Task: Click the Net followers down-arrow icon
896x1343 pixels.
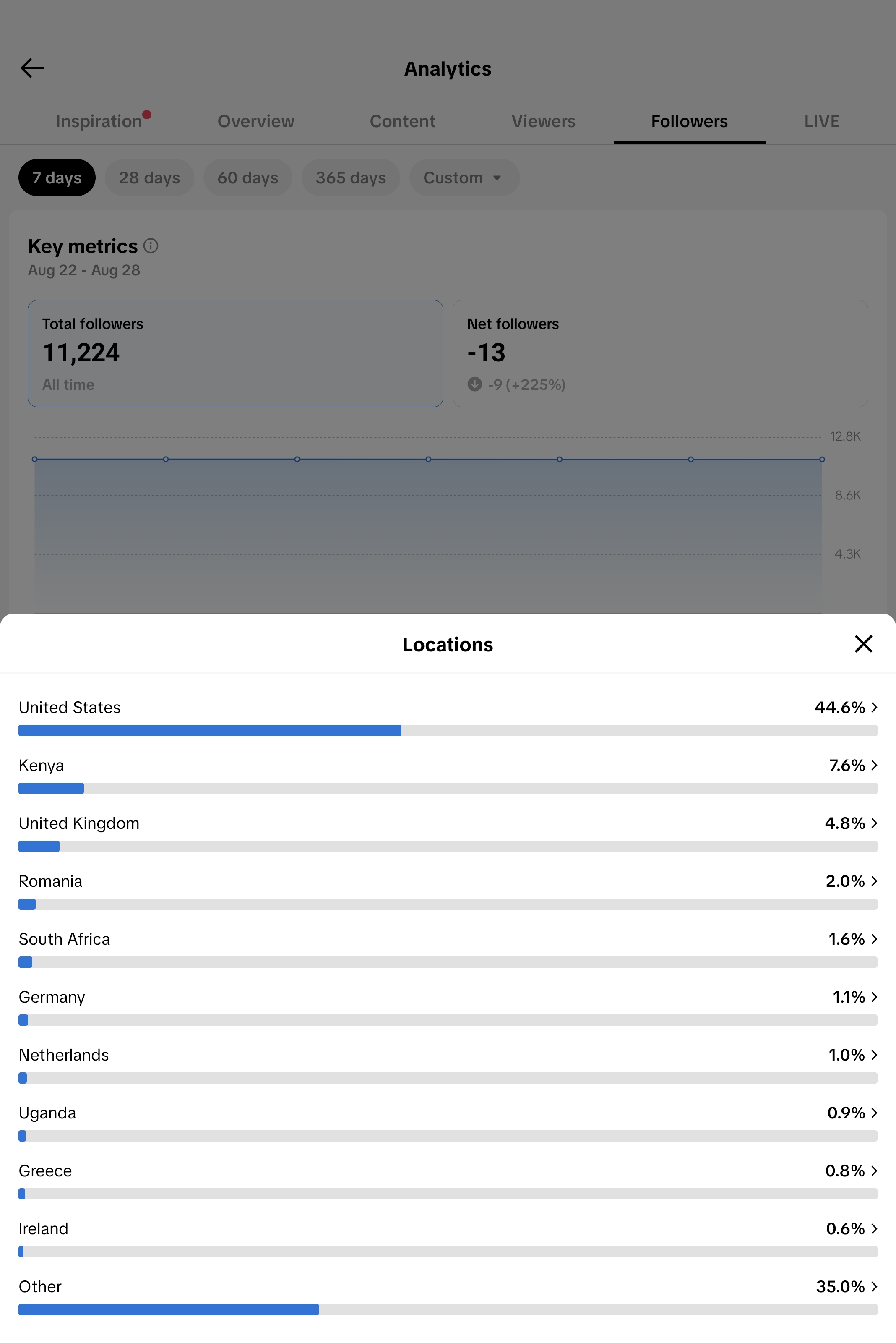Action: pos(474,384)
